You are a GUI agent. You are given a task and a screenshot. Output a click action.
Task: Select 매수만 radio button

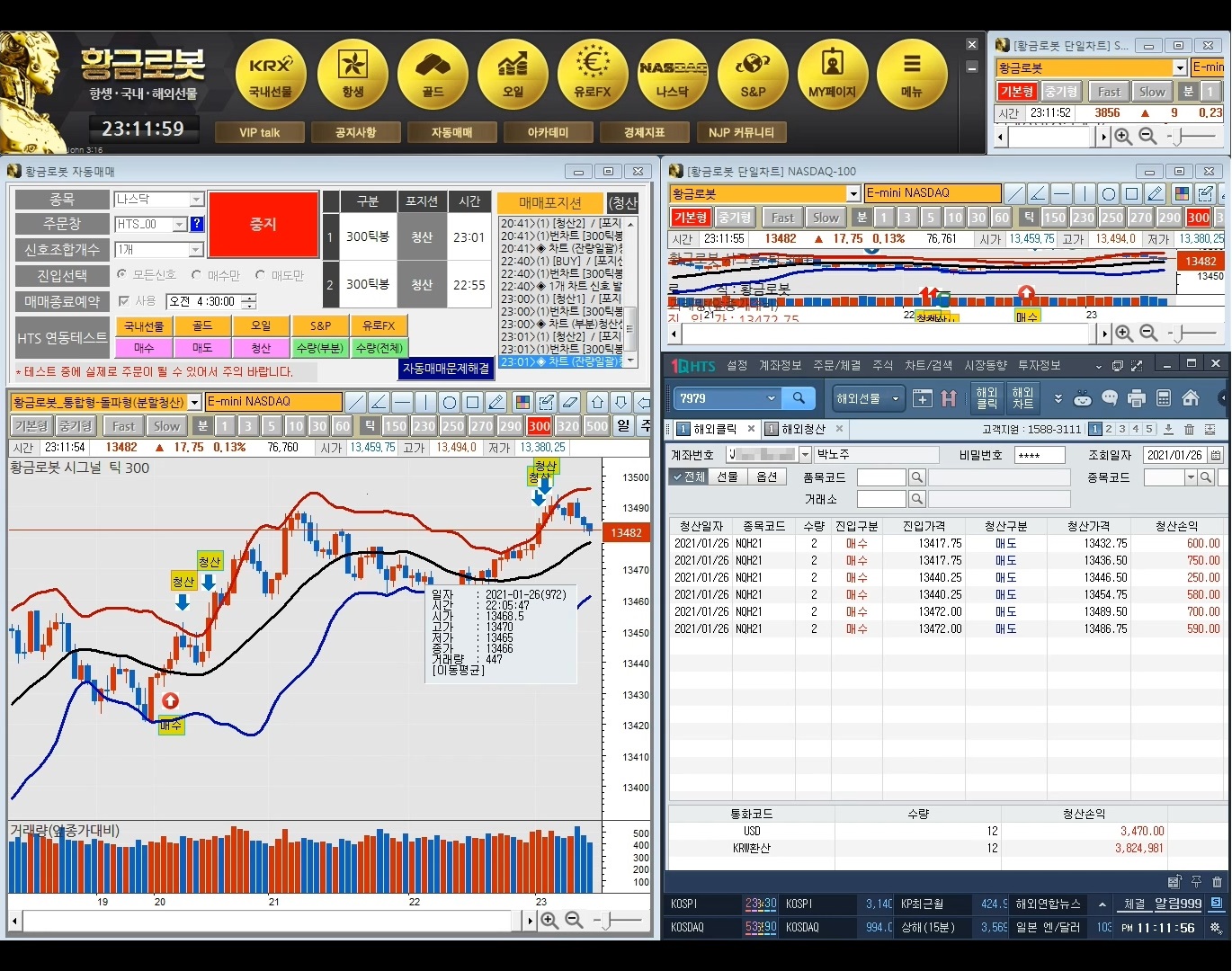196,274
